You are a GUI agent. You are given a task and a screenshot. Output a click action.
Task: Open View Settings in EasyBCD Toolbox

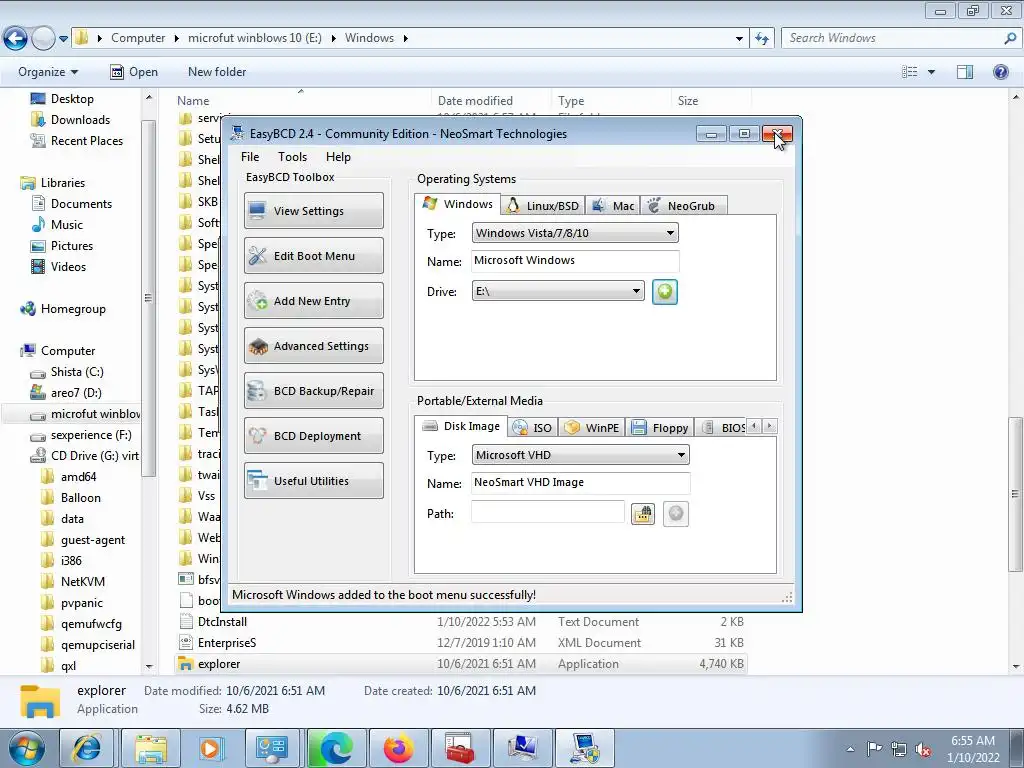(x=313, y=211)
